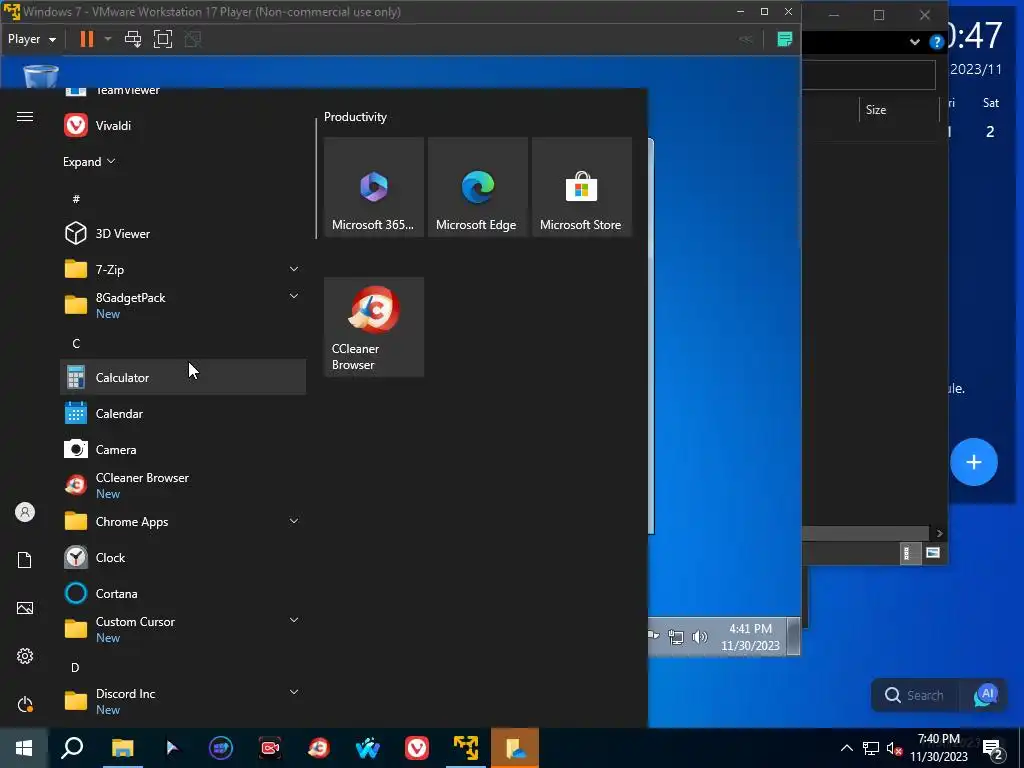
Task: Open Settings gear in Start sidebar
Action: 25,656
